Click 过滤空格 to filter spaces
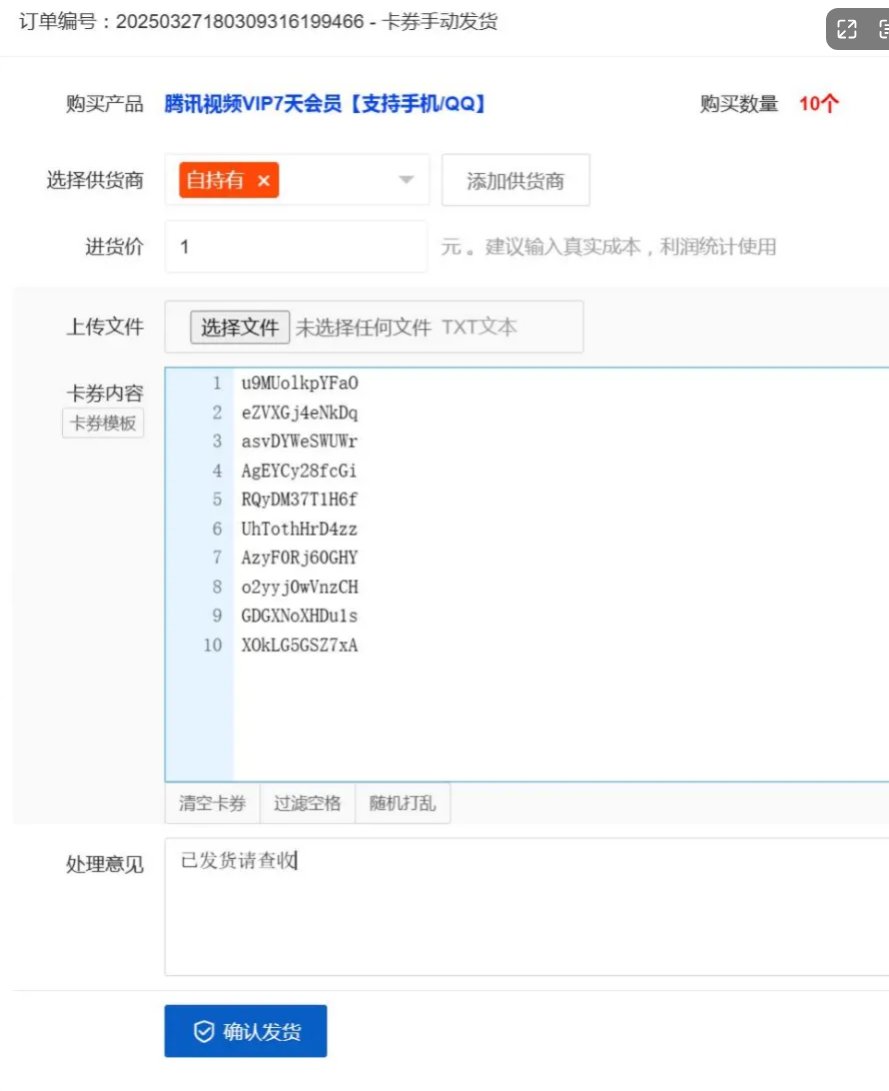Viewport: 889px width, 1091px height. coord(307,804)
